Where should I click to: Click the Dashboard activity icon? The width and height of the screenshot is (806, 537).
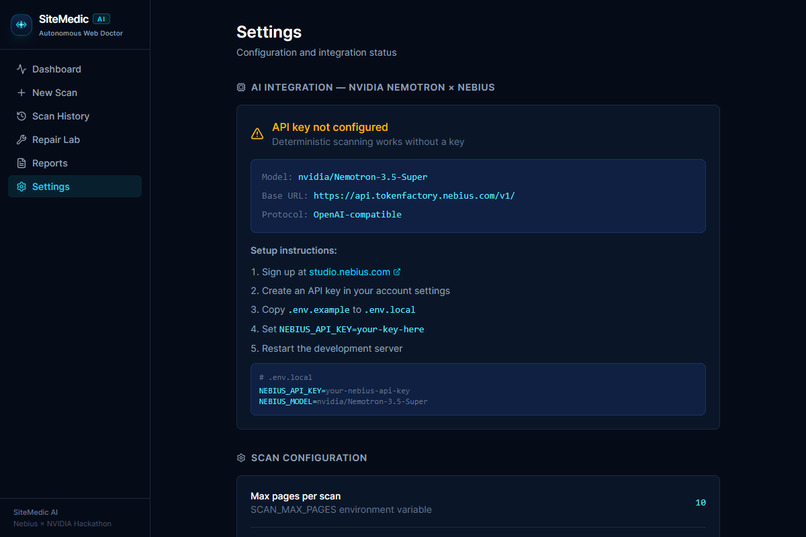pos(21,69)
